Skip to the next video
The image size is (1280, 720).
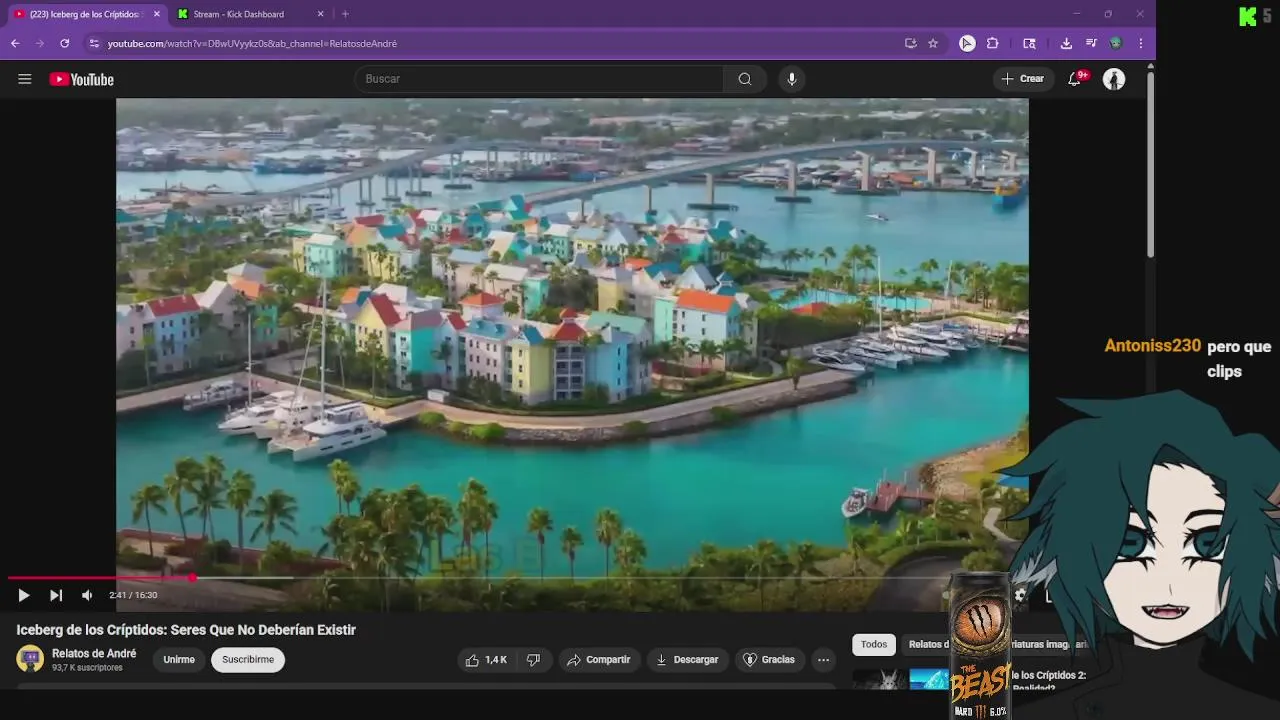coord(56,595)
